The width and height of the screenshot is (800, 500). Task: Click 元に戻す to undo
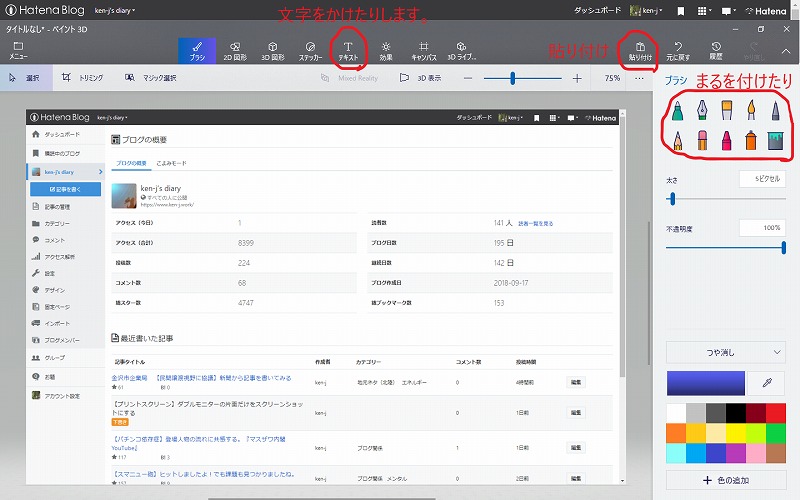(678, 51)
